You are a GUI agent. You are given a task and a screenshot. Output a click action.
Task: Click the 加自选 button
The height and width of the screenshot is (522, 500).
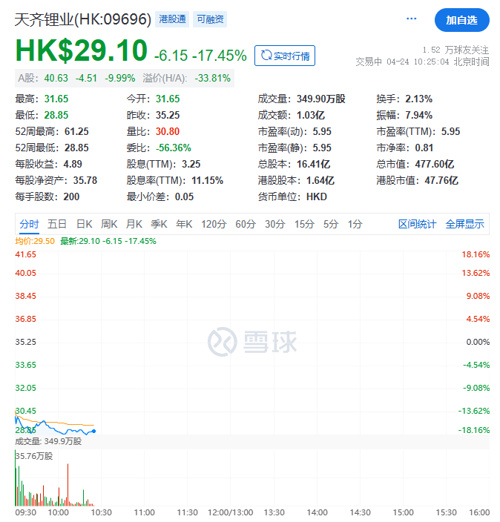(x=462, y=20)
